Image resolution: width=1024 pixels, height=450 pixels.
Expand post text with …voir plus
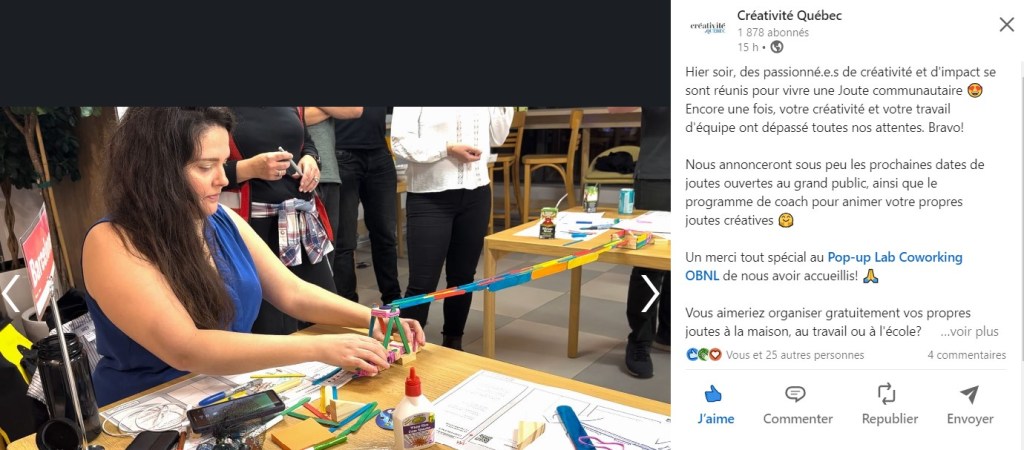[x=969, y=332]
